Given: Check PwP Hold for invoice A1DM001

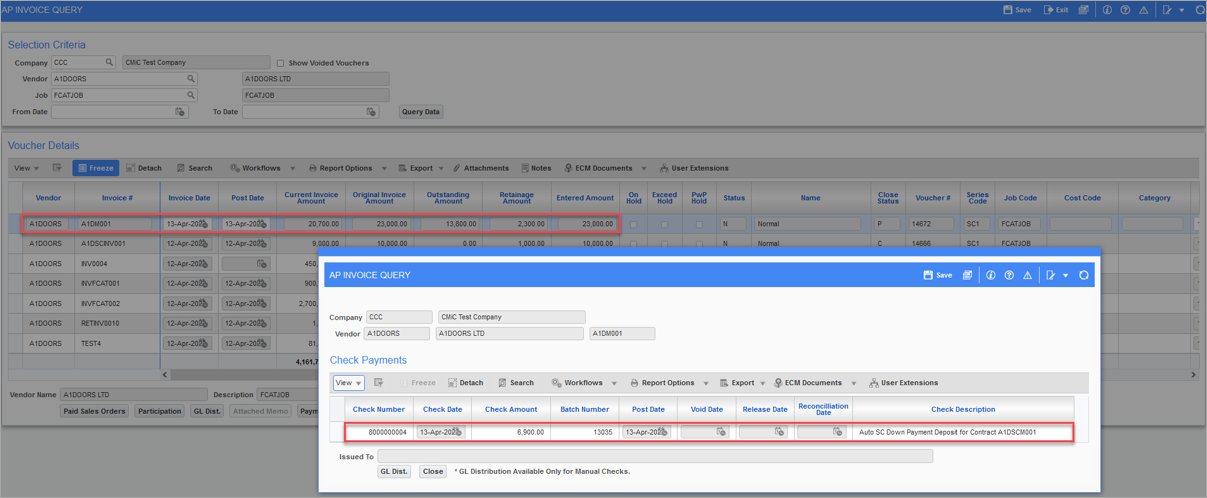Looking at the screenshot, I should [x=699, y=224].
